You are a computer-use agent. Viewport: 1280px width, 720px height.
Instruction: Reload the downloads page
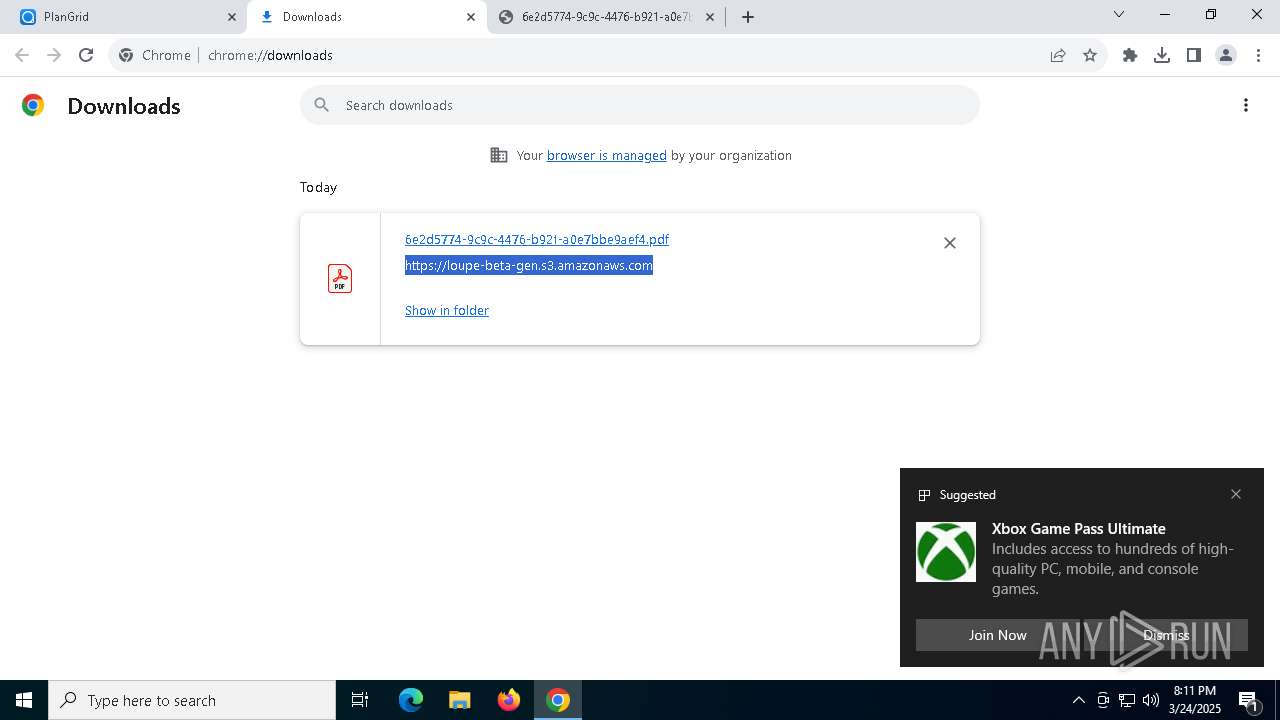pyautogui.click(x=86, y=55)
